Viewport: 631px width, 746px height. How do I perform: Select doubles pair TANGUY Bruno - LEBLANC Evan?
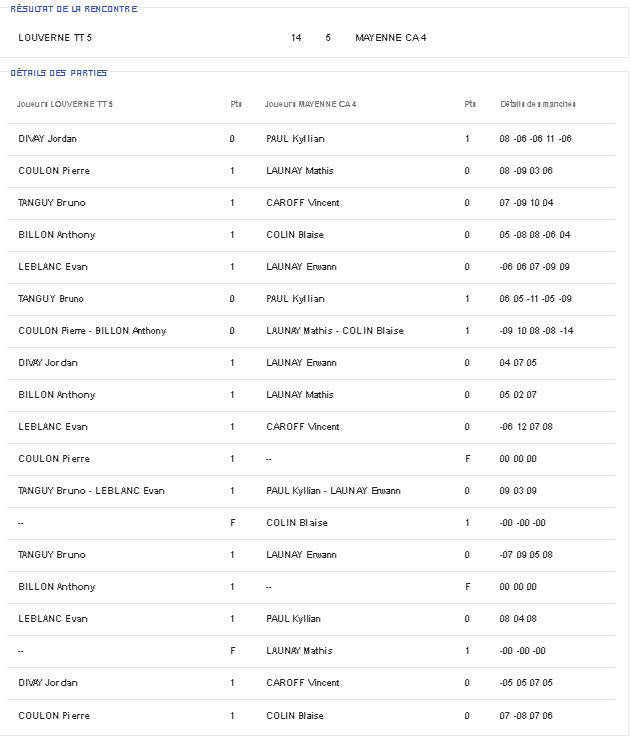(91, 491)
